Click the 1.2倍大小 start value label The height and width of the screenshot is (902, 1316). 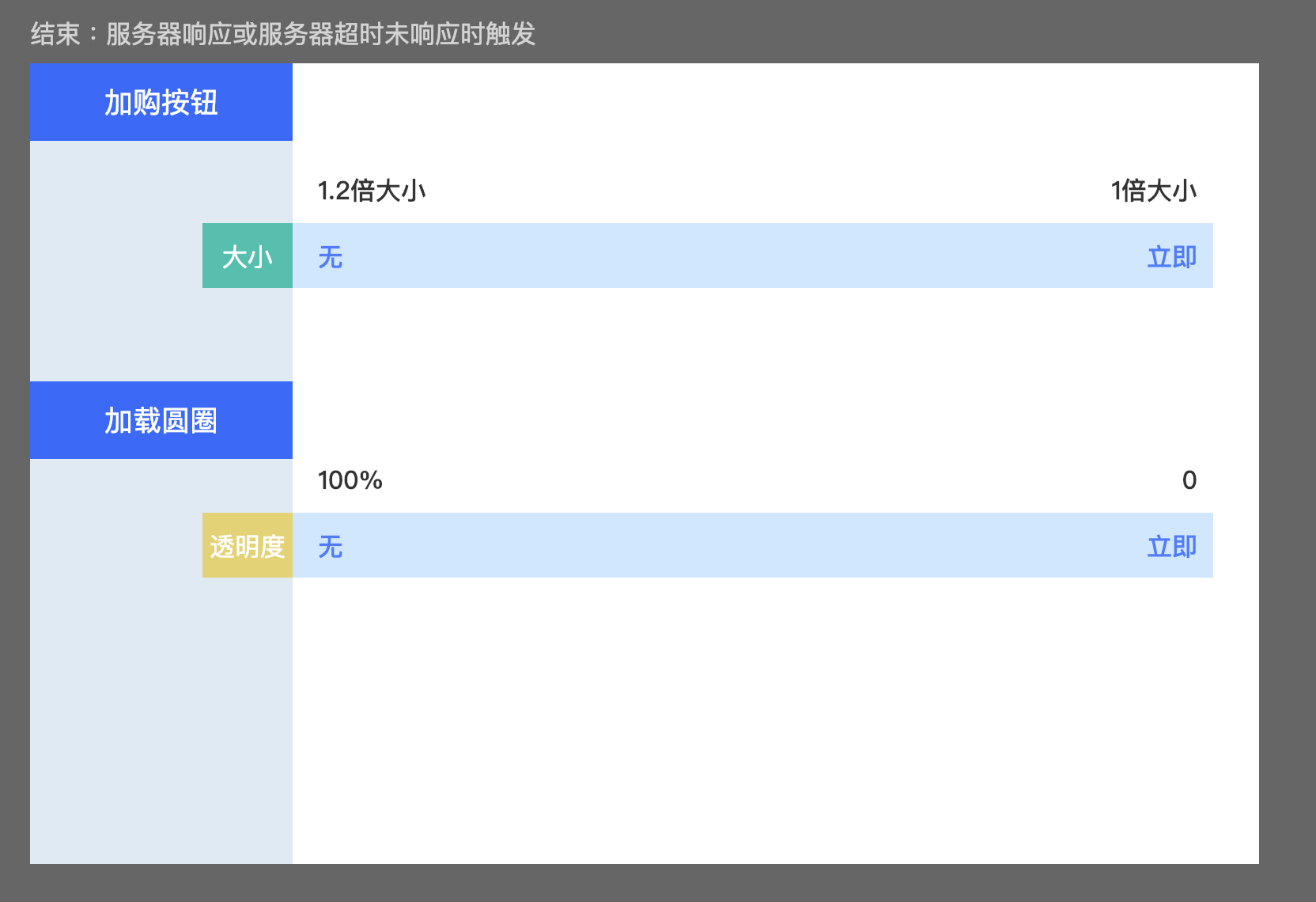[x=372, y=191]
